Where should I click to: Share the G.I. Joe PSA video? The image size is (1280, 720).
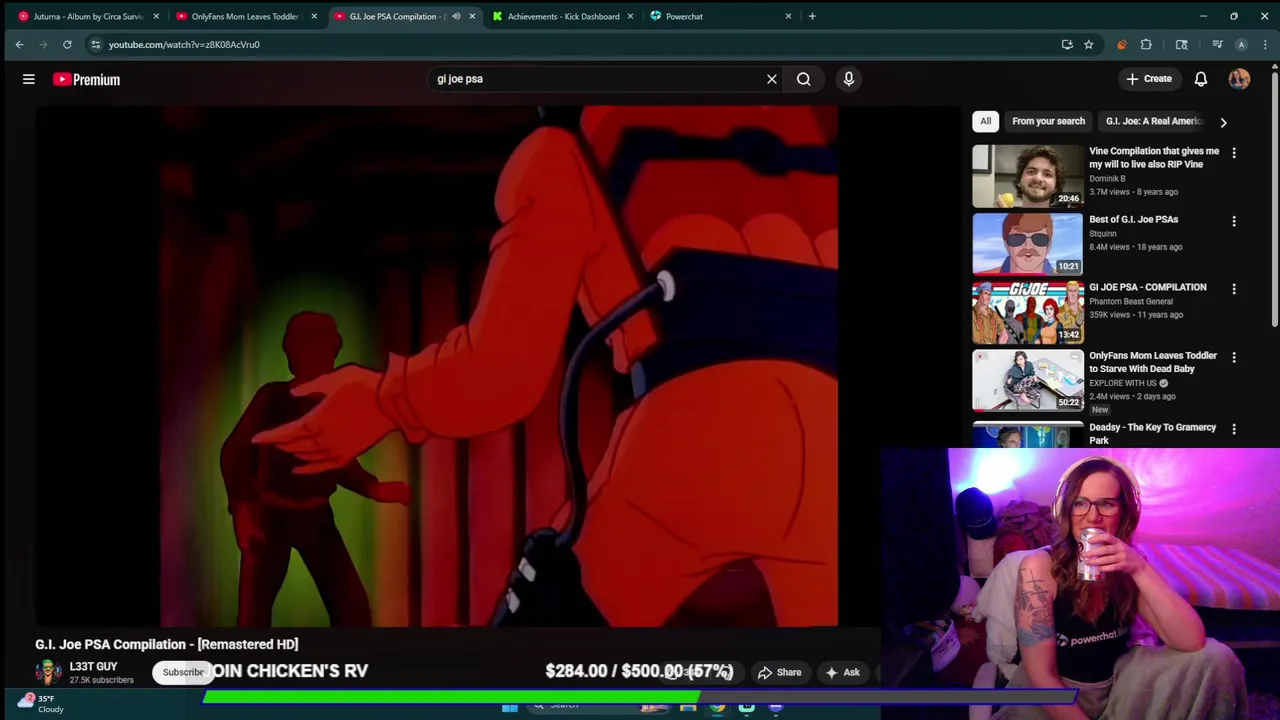pos(779,672)
